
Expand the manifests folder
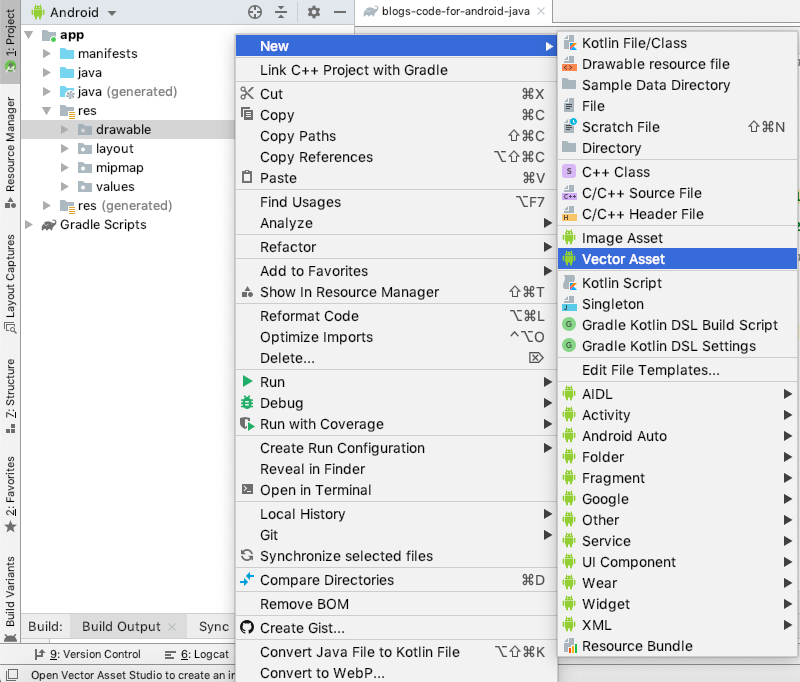coord(46,54)
